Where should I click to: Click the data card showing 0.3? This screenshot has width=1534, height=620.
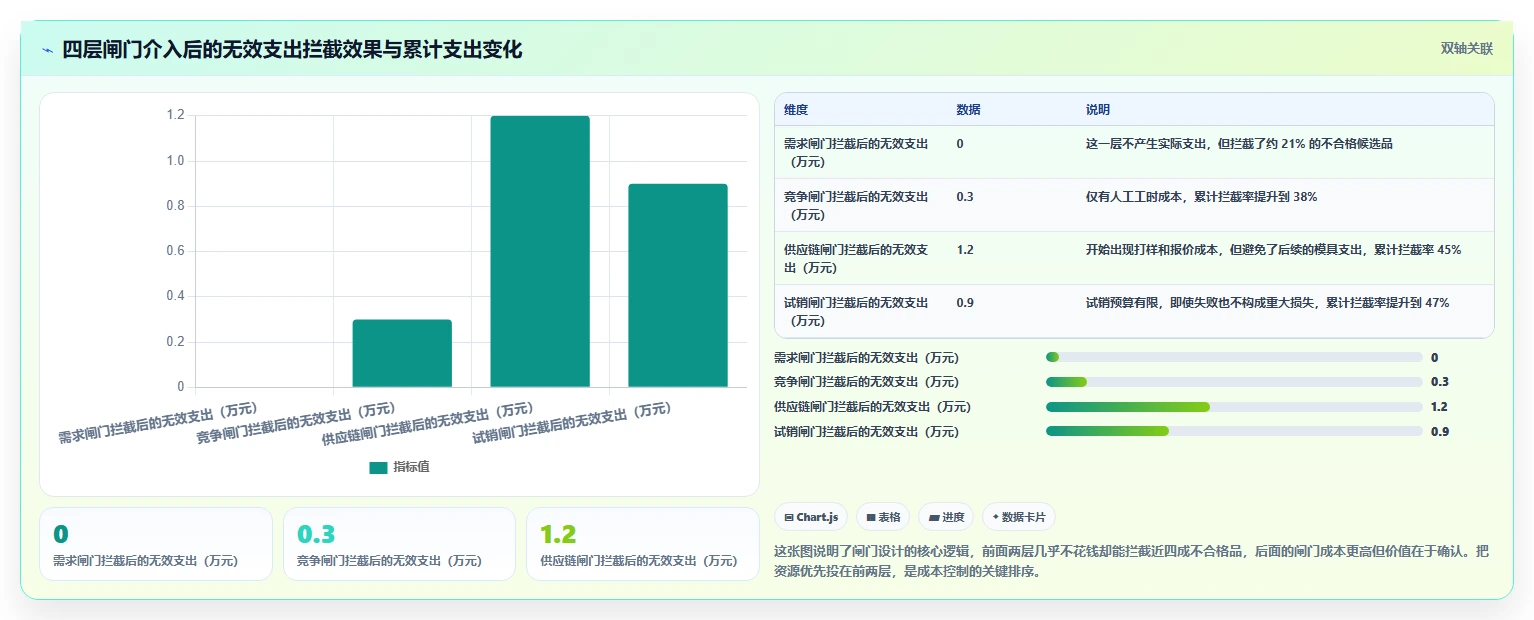tap(399, 544)
